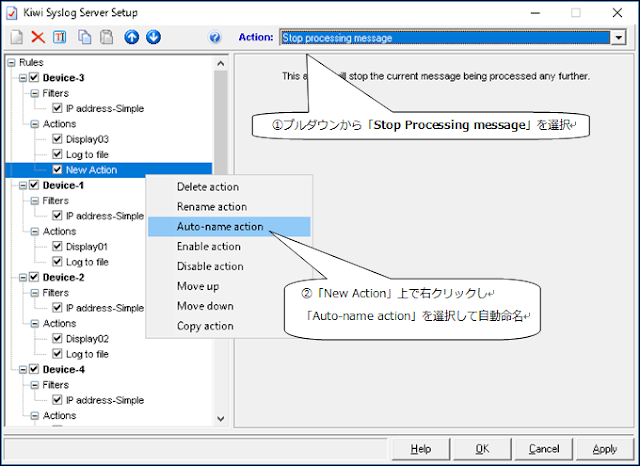Close the Kiwi Syslog Server Setup window
This screenshot has height=466, width=640.
pyautogui.click(x=617, y=13)
